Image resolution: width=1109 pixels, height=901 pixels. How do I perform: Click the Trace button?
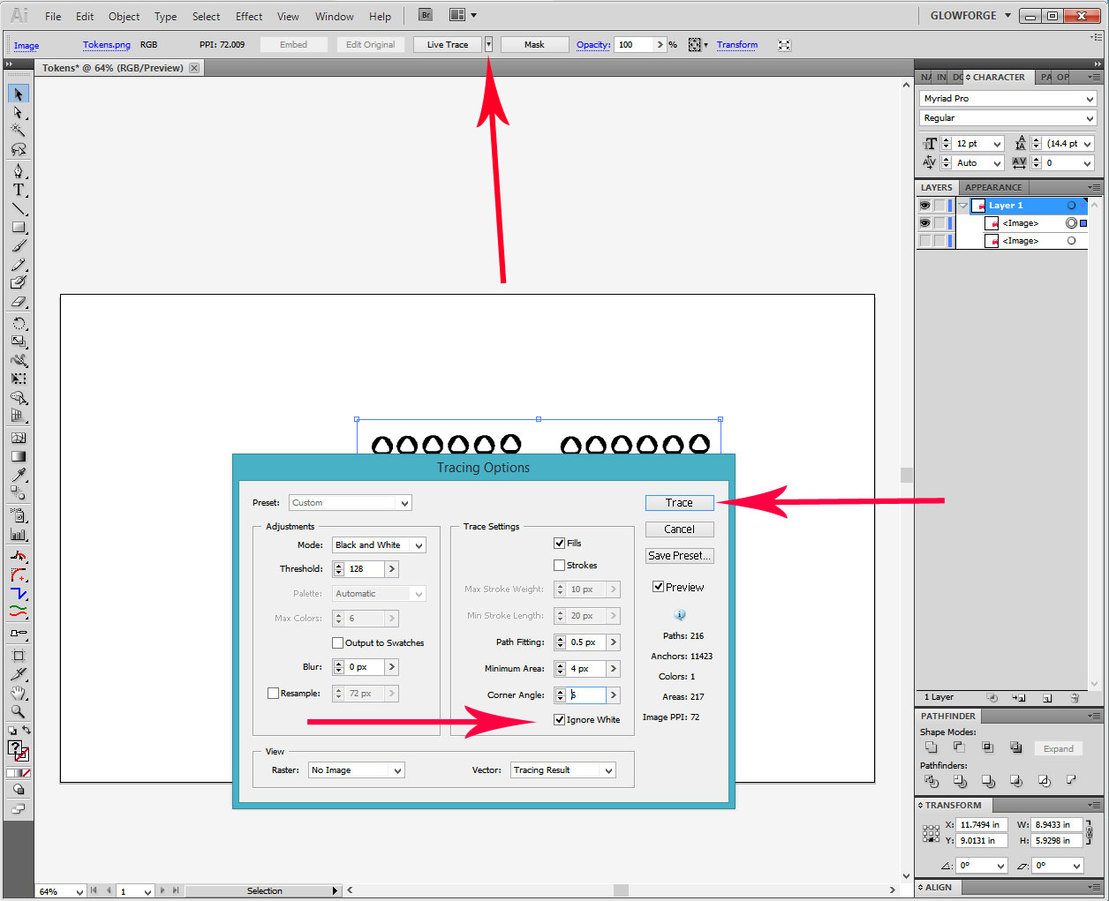[x=679, y=503]
